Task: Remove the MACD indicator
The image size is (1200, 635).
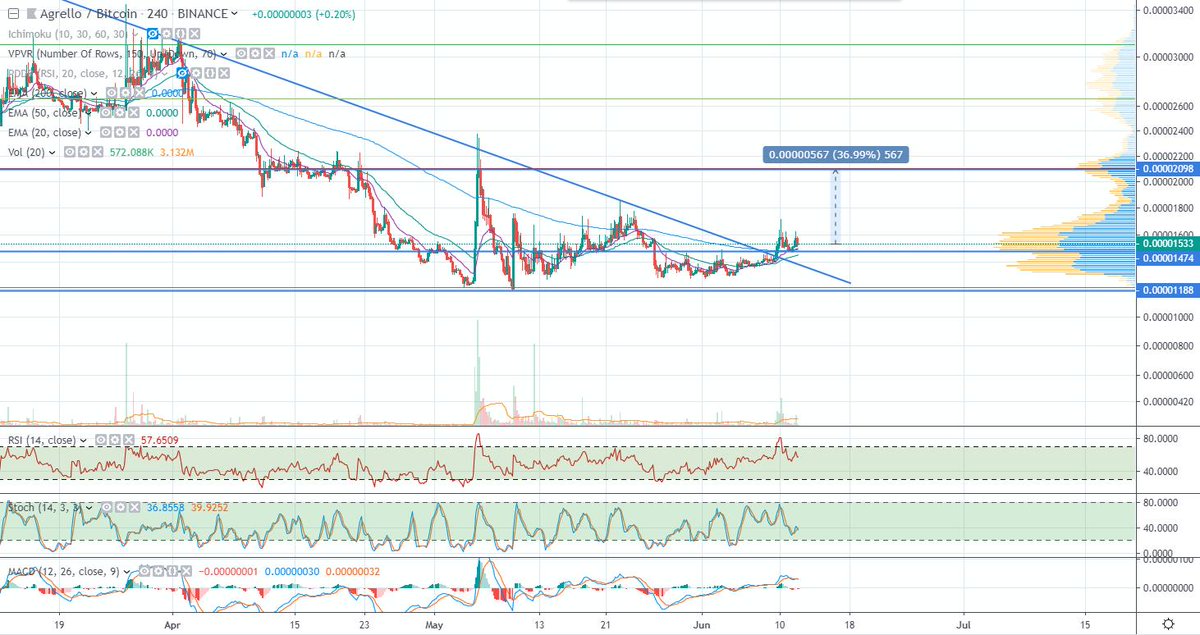Action: pos(185,569)
